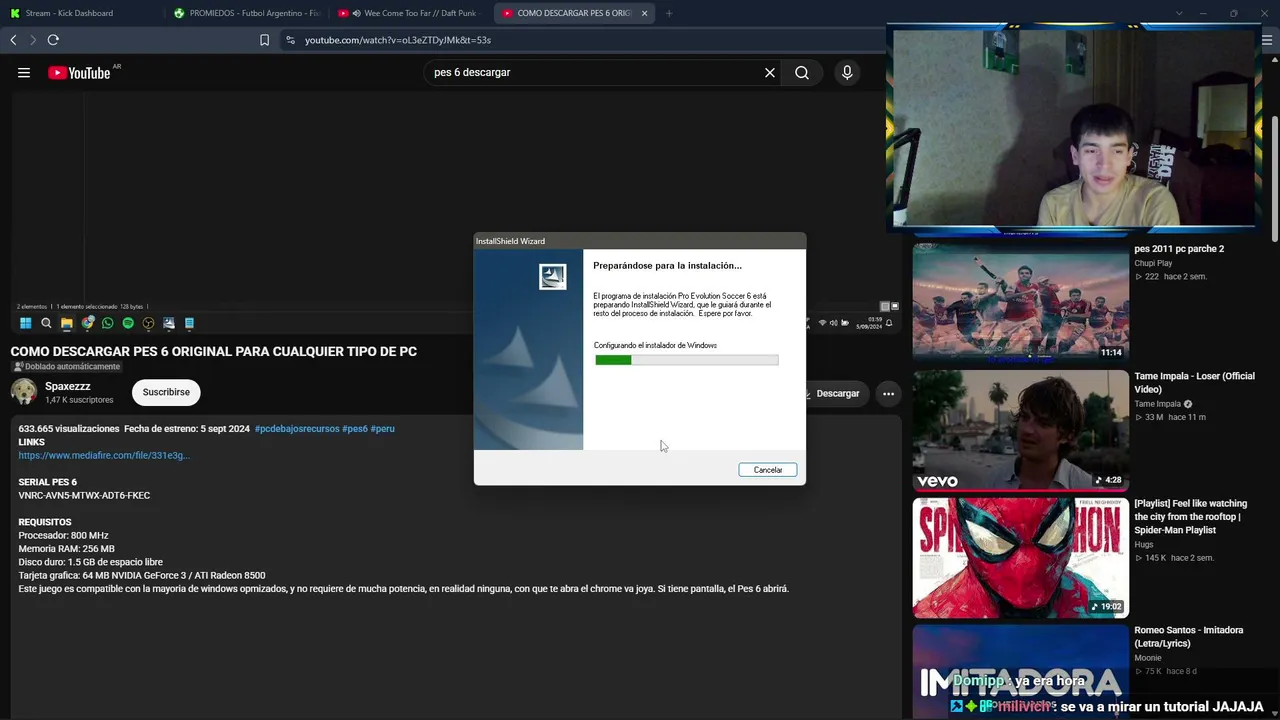Switch to the Wee Come Too Far tab
This screenshot has width=1280, height=720.
(x=409, y=13)
